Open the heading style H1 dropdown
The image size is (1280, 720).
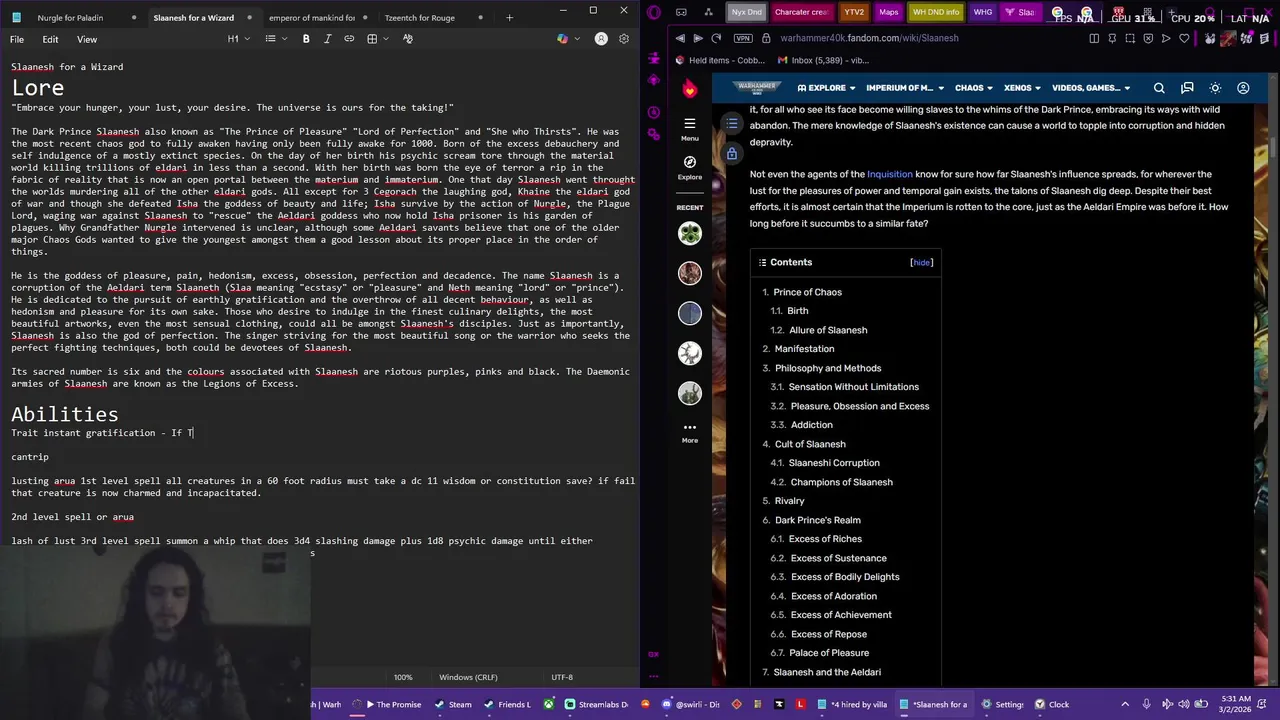coord(237,39)
